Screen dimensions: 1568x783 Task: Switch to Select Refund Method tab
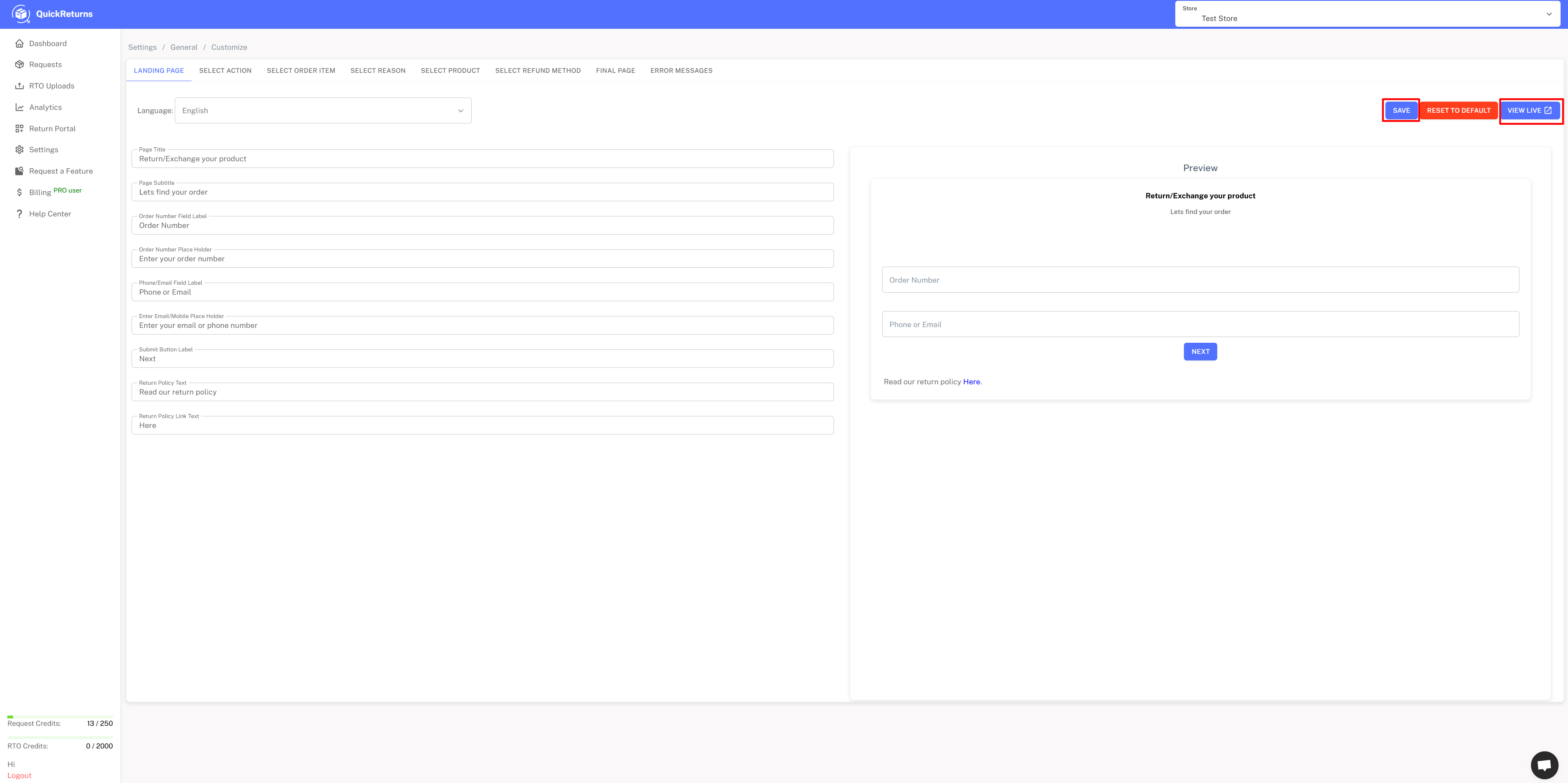[538, 71]
